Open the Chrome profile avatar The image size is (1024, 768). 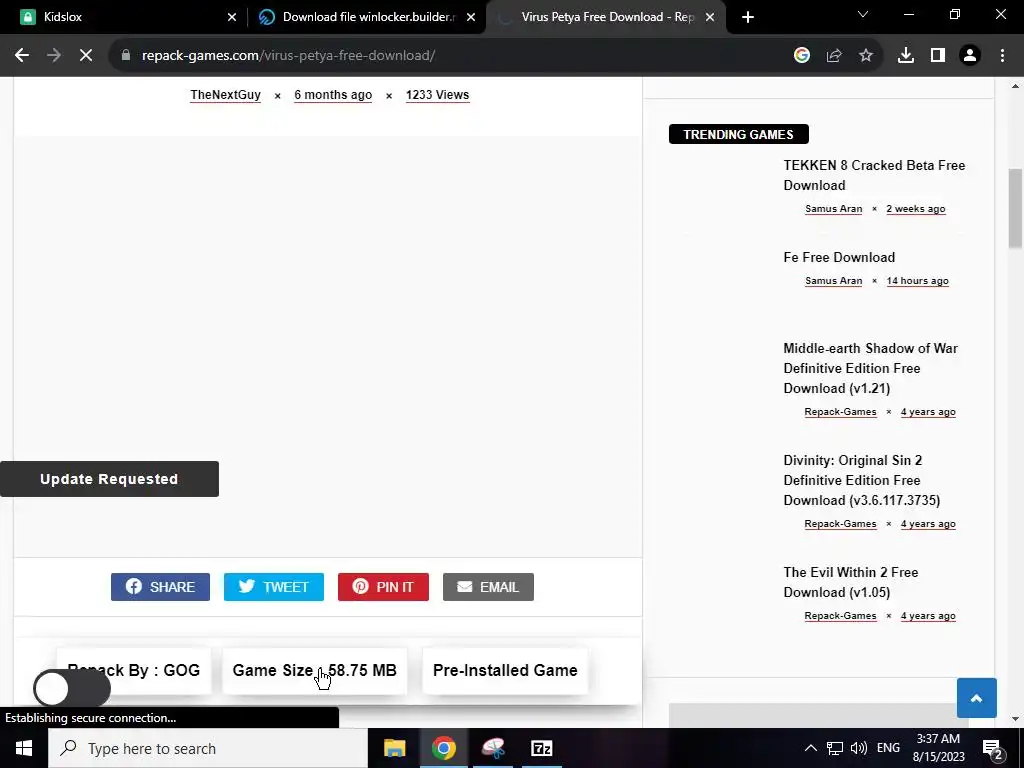(x=970, y=56)
